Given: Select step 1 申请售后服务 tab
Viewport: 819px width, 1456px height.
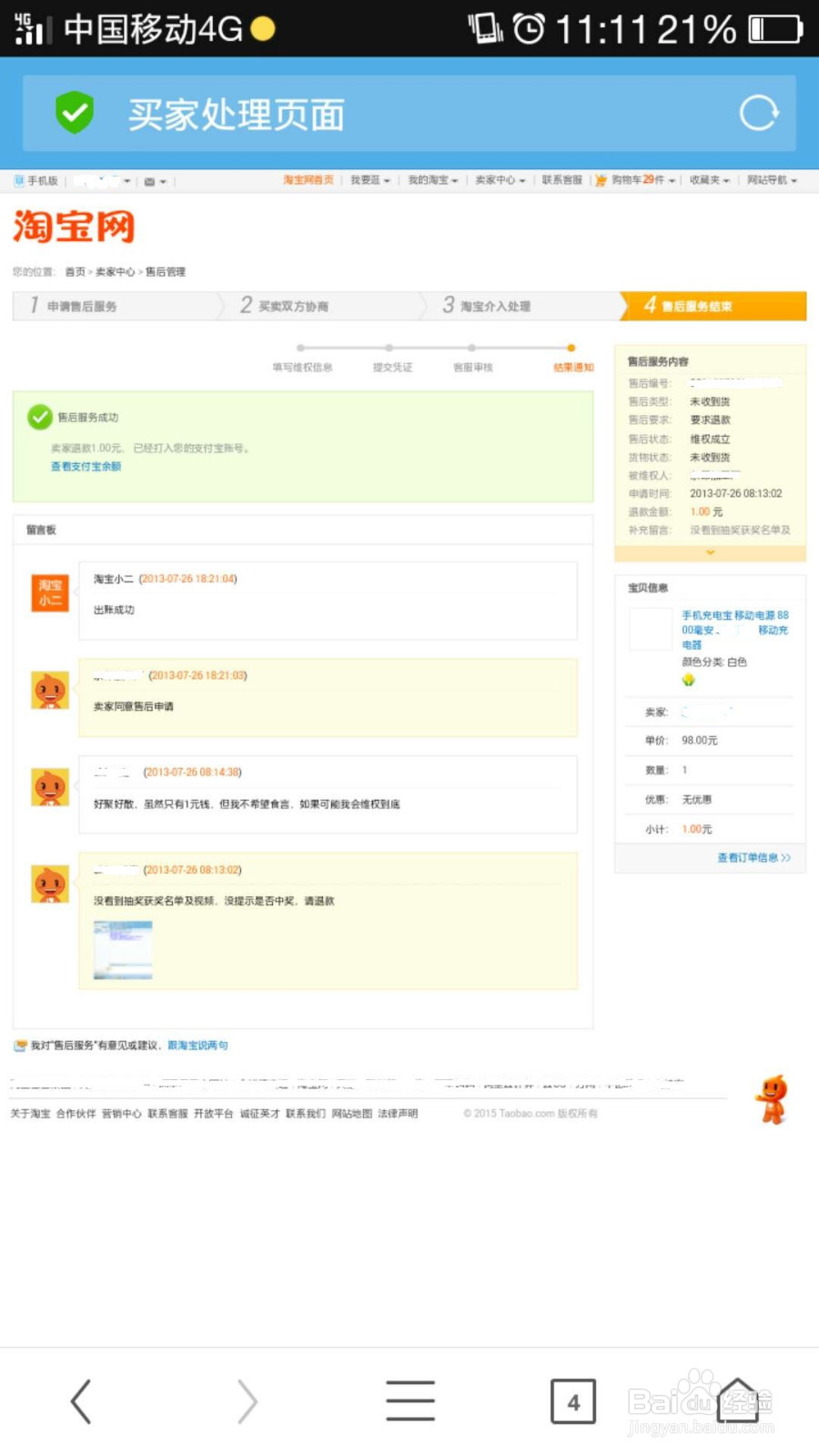Looking at the screenshot, I should pyautogui.click(x=116, y=306).
